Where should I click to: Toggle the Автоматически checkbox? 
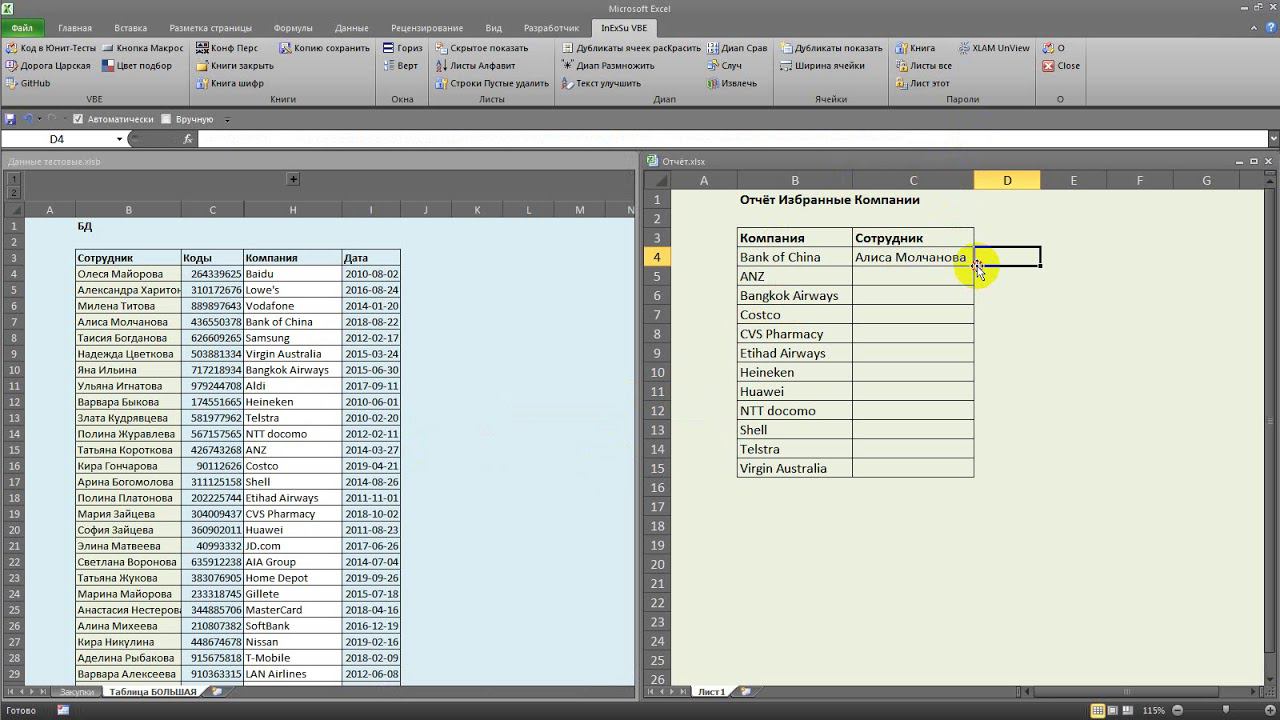tap(79, 119)
